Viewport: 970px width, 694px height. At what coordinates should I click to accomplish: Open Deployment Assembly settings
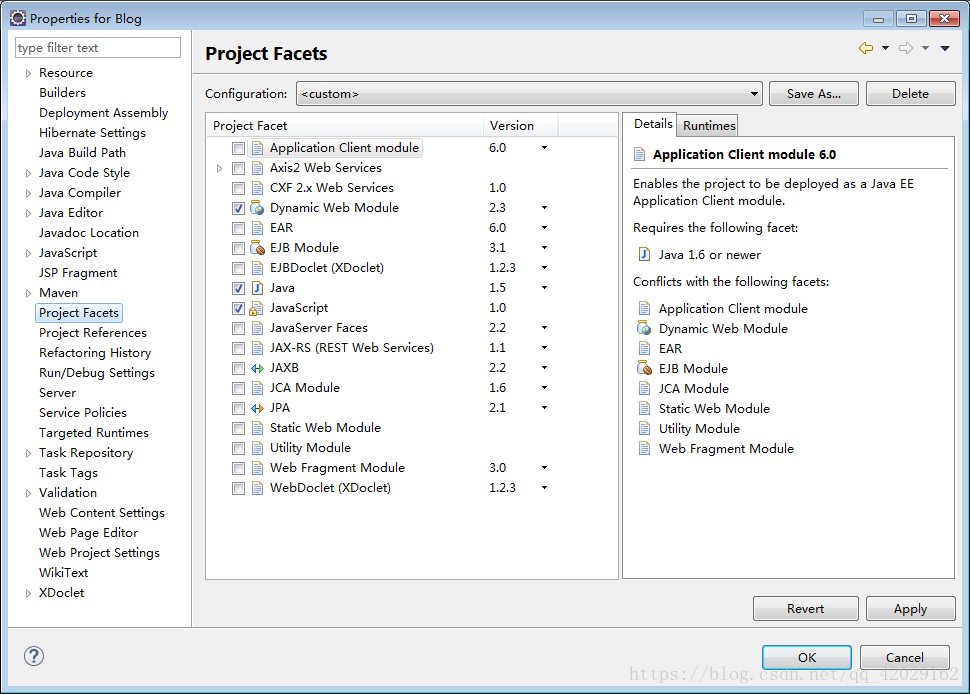pyautogui.click(x=103, y=113)
